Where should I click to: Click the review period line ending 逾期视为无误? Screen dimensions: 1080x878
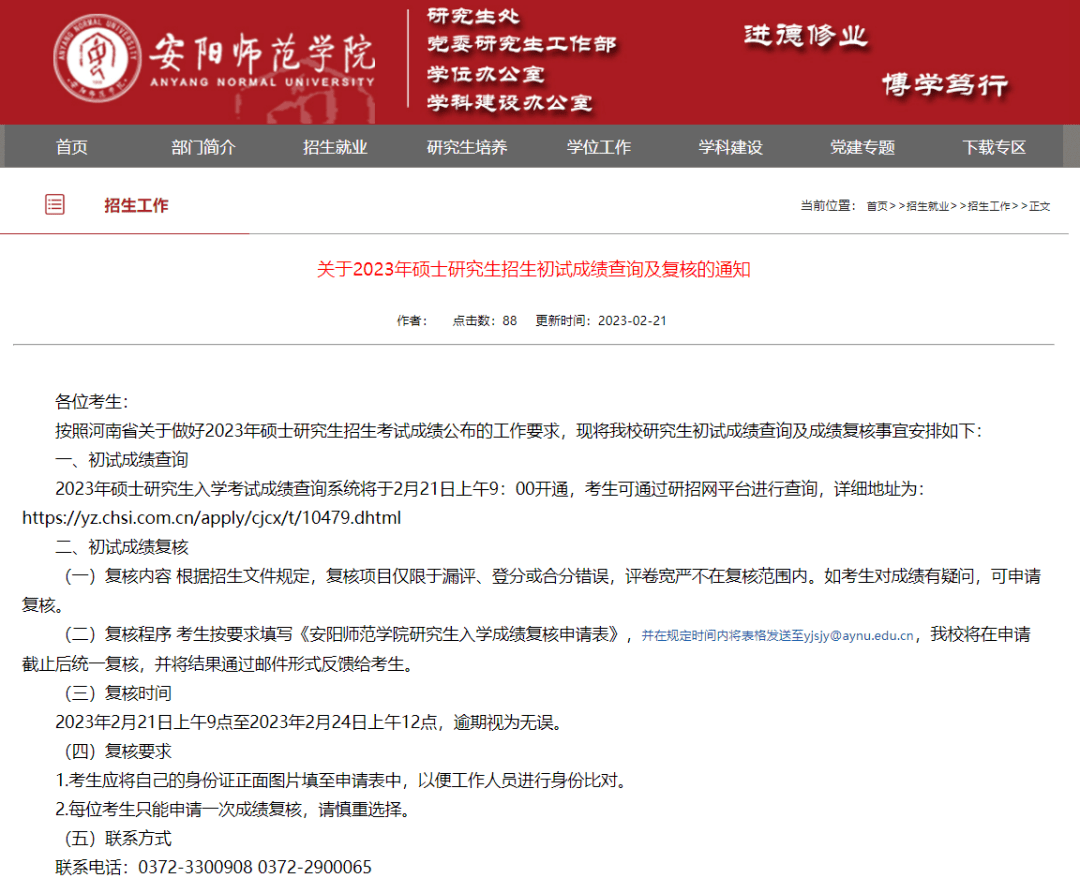pyautogui.click(x=311, y=722)
